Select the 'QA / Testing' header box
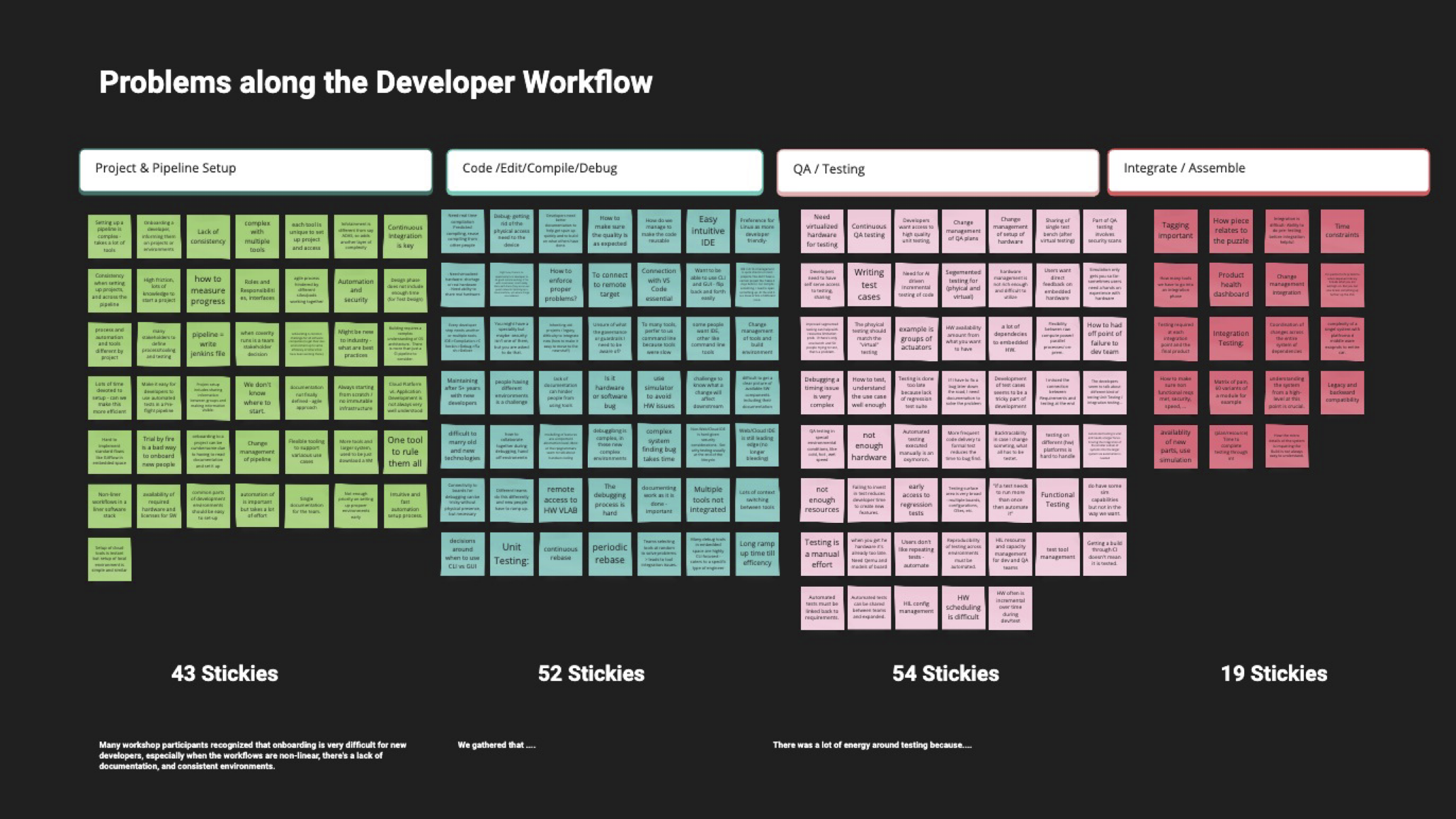The height and width of the screenshot is (819, 1456). pyautogui.click(x=937, y=170)
